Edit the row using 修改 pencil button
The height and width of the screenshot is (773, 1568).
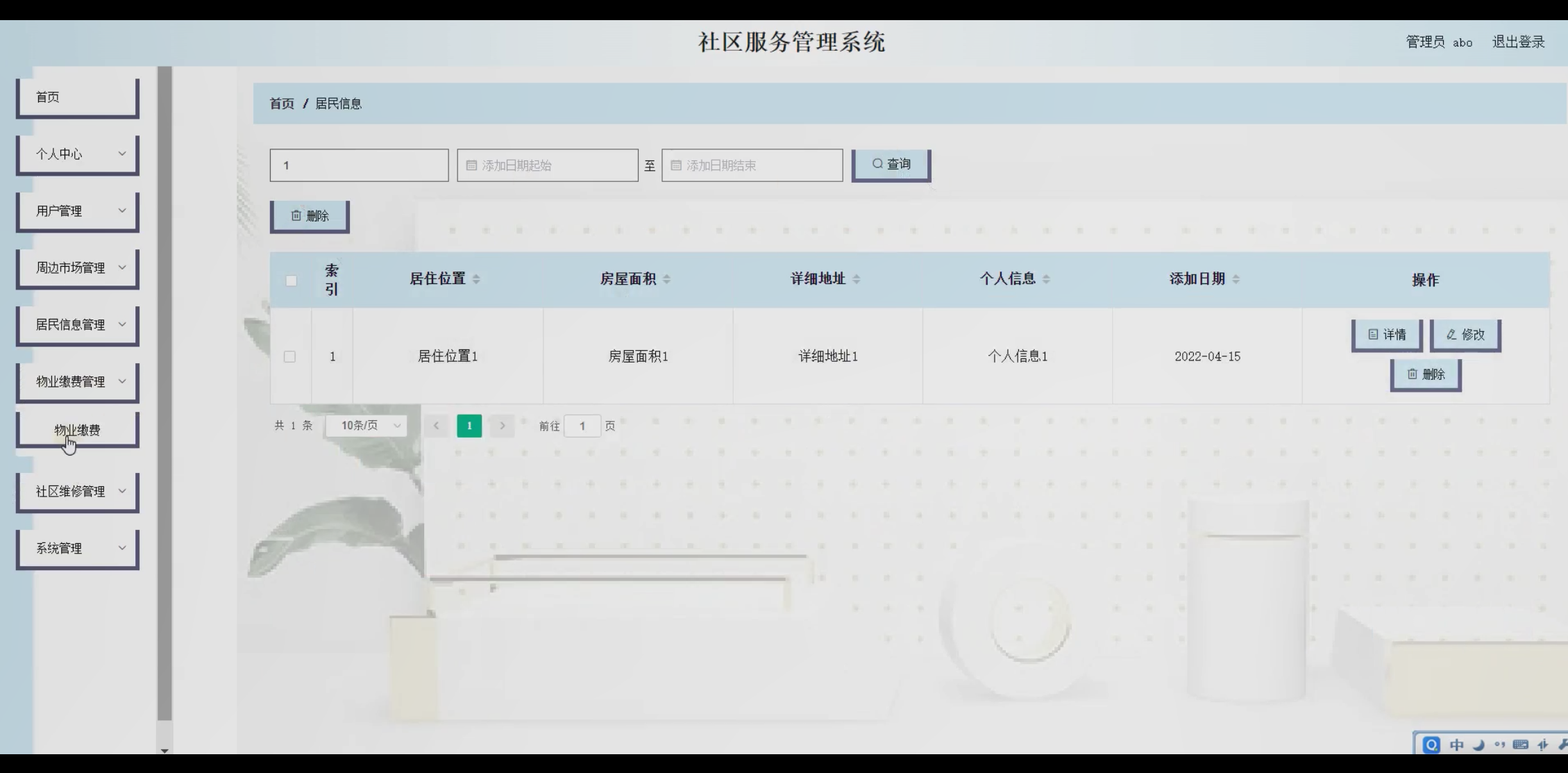[x=1465, y=335]
